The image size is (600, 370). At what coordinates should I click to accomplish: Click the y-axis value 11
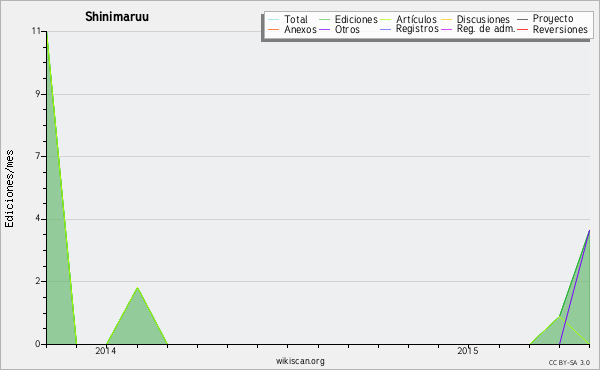tap(36, 31)
